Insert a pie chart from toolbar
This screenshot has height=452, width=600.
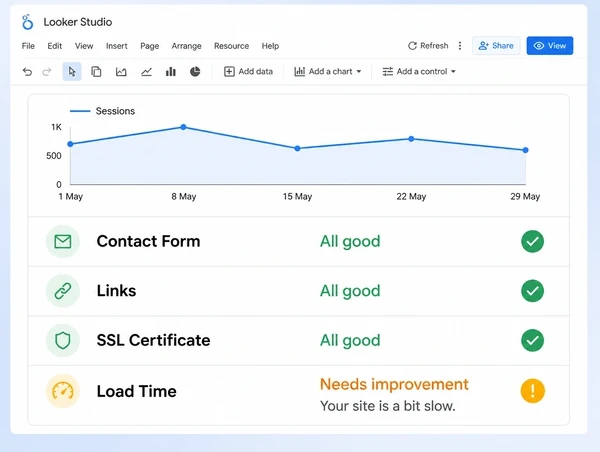click(x=195, y=72)
